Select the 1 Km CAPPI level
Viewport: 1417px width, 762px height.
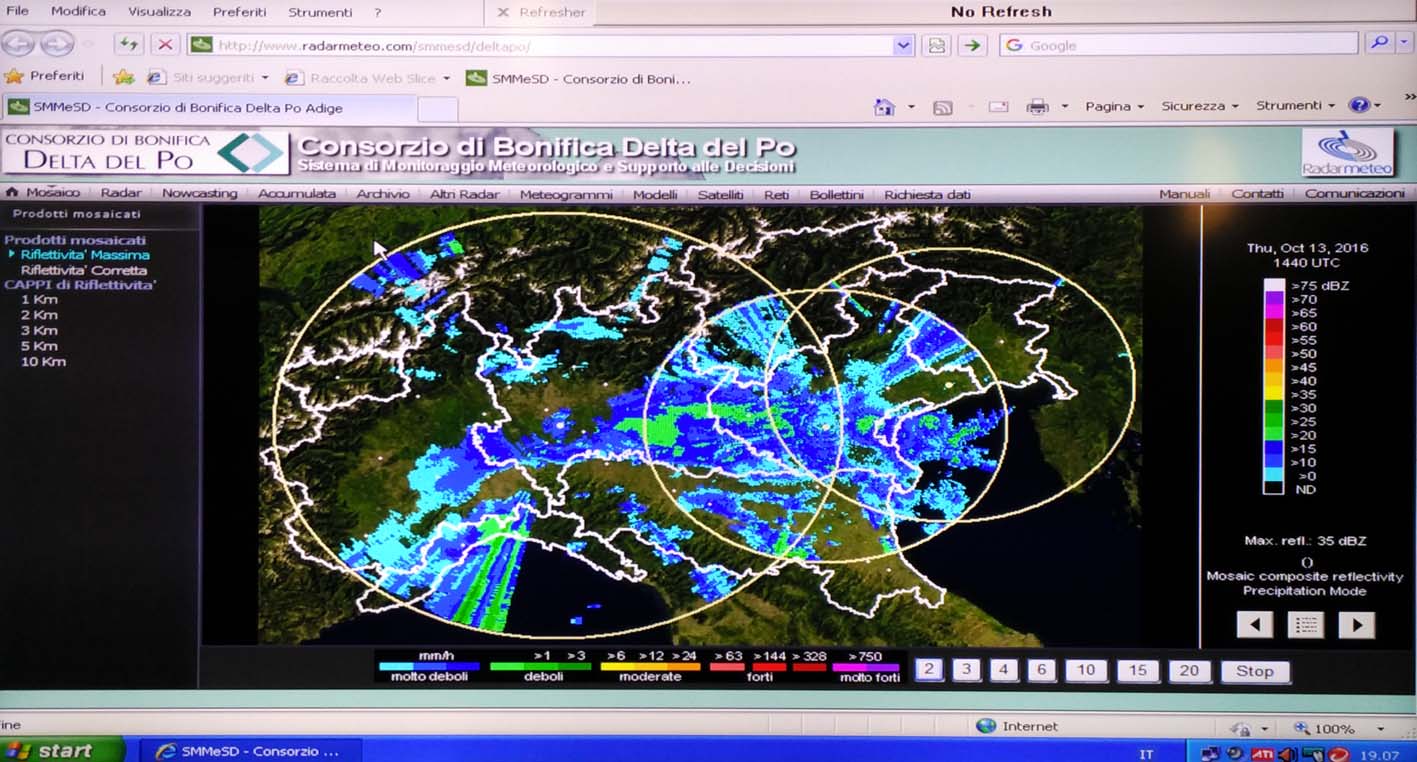tap(39, 300)
